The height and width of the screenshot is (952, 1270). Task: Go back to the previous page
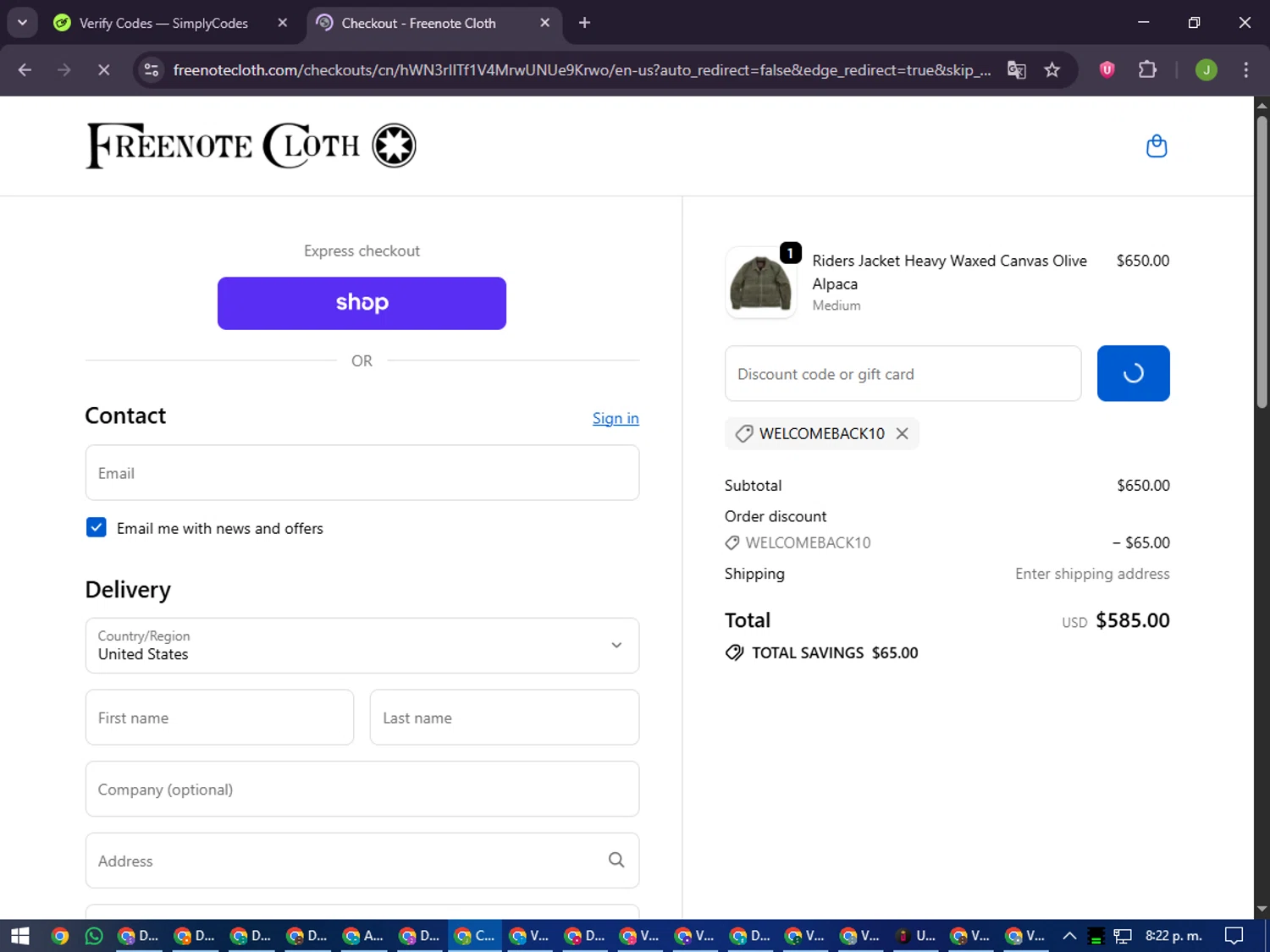coord(25,70)
